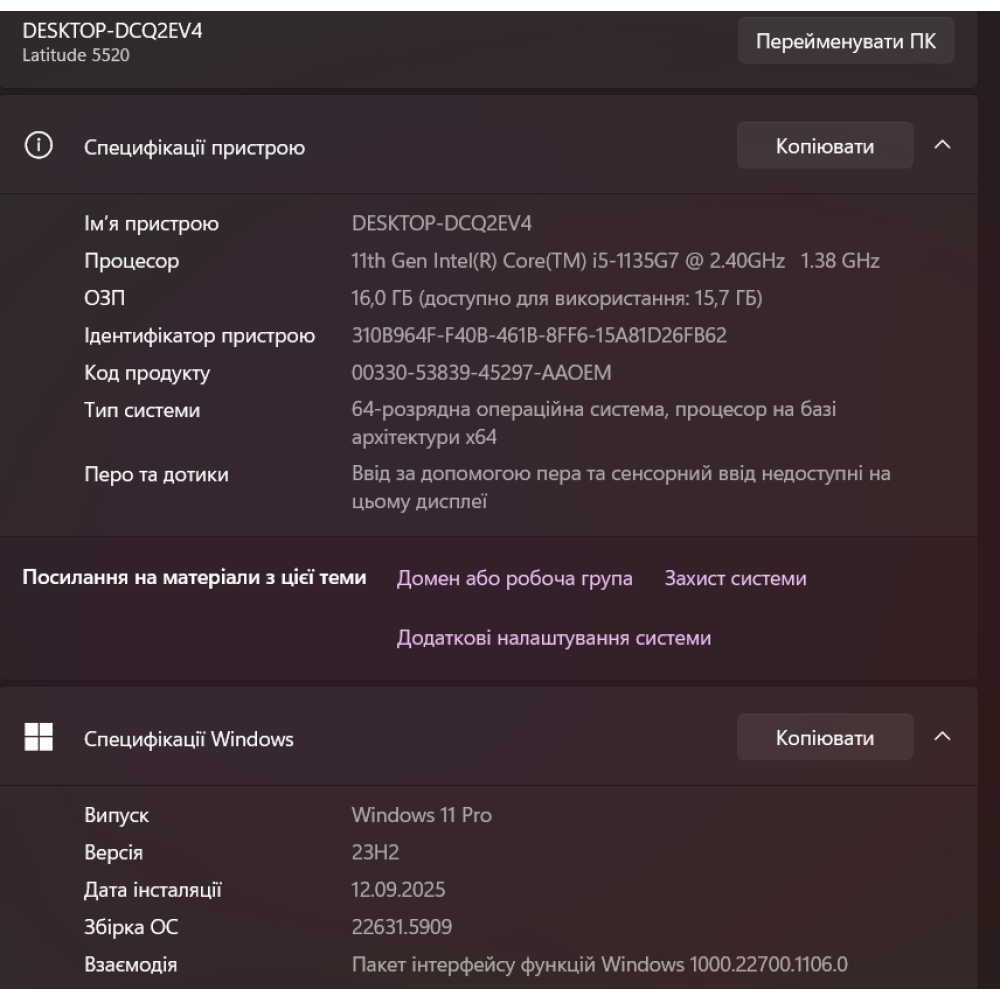Click the Windows 11 Pro edition text
1000x1000 pixels.
[x=421, y=815]
